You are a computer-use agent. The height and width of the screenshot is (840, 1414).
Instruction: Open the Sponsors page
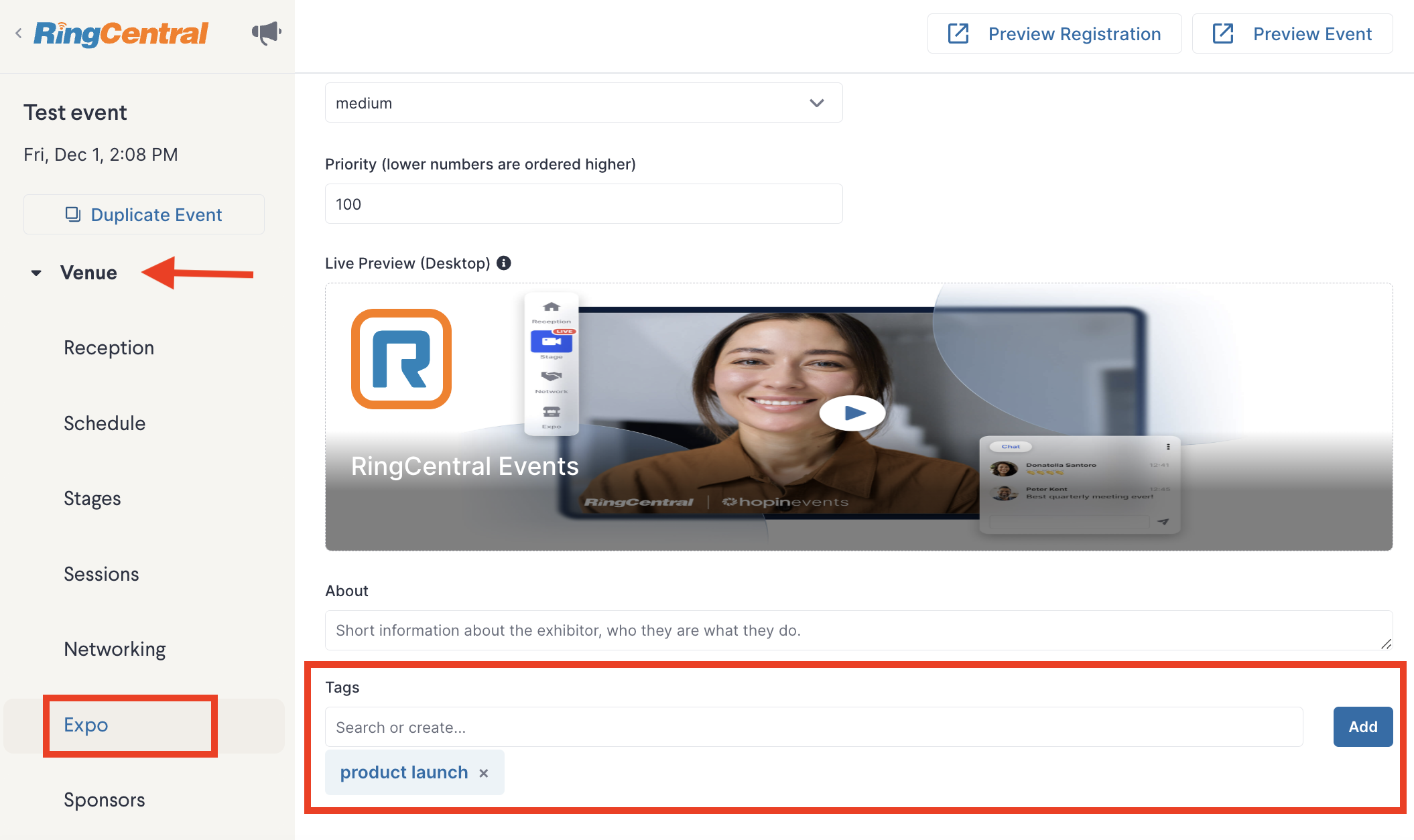(x=105, y=800)
